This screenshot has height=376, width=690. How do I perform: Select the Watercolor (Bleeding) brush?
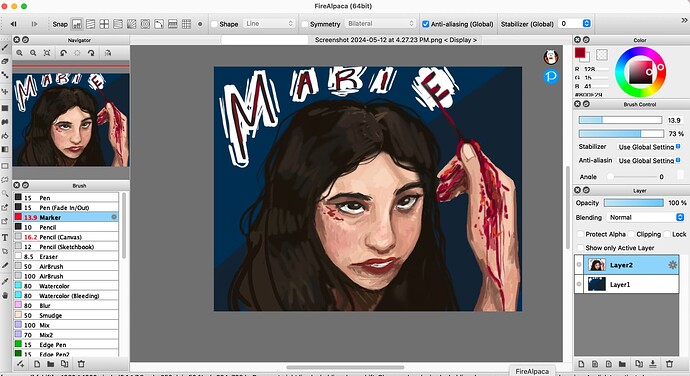[x=66, y=296]
